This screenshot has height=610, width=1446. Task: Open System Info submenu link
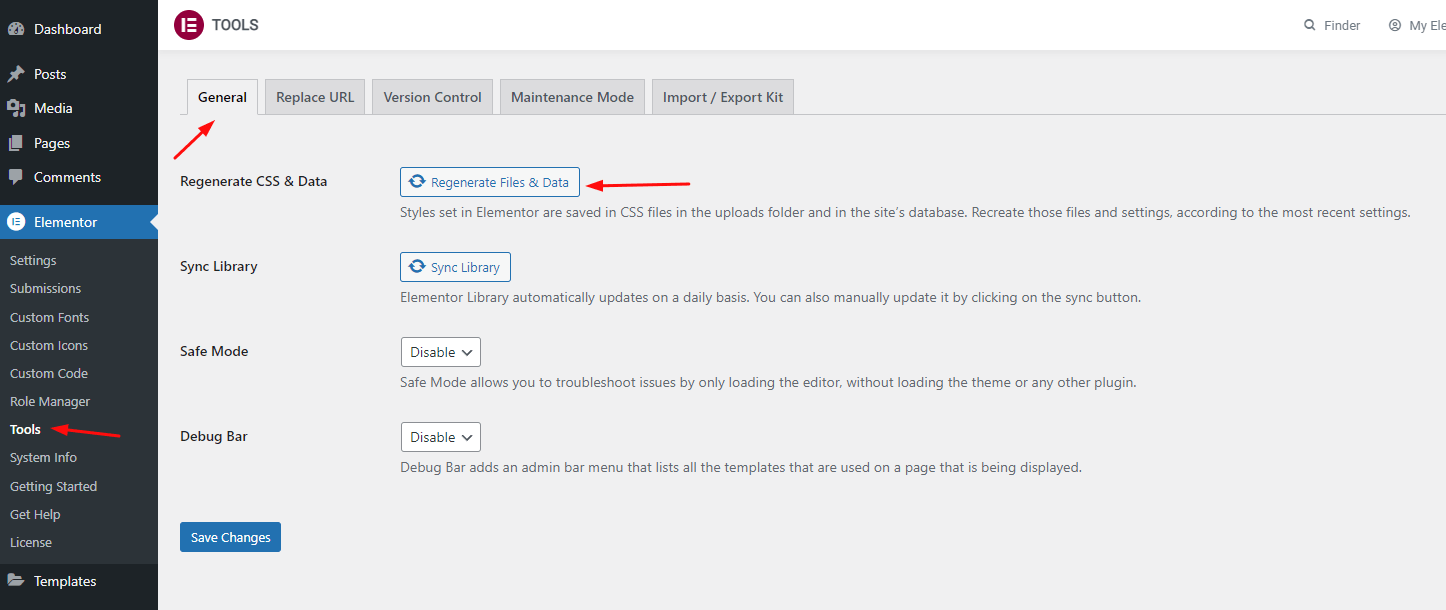43,457
